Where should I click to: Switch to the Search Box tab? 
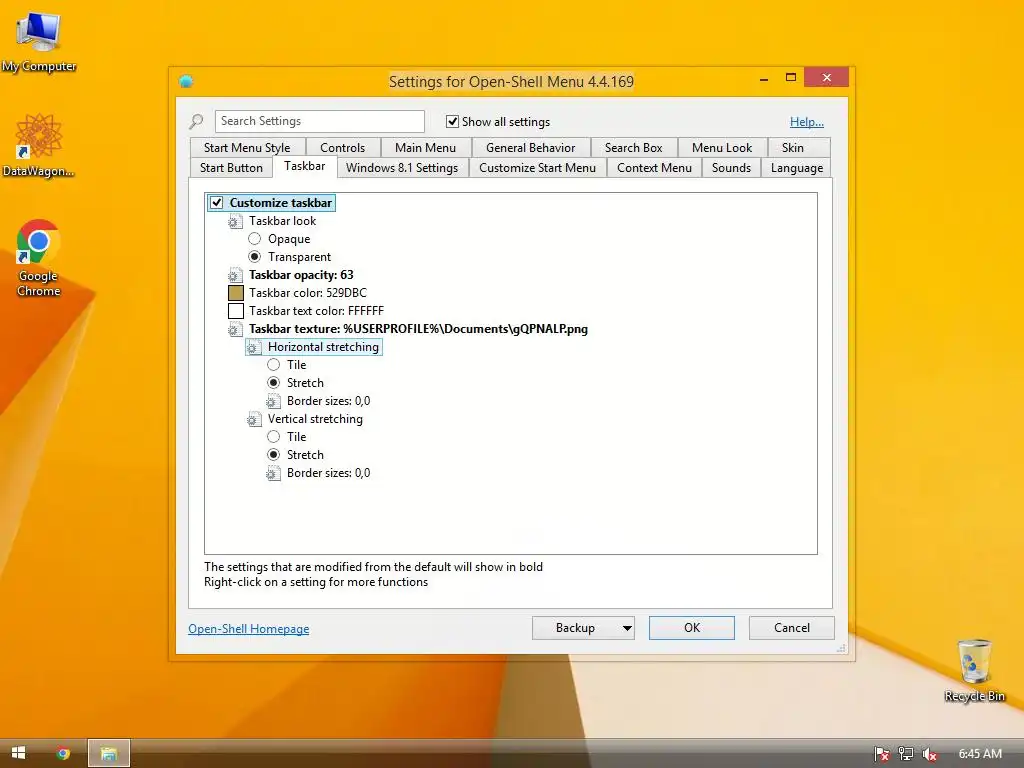point(633,148)
